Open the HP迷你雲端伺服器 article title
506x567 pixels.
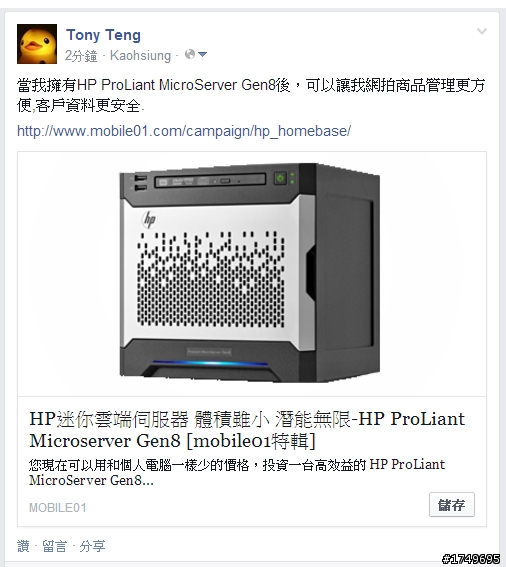pyautogui.click(x=247, y=430)
